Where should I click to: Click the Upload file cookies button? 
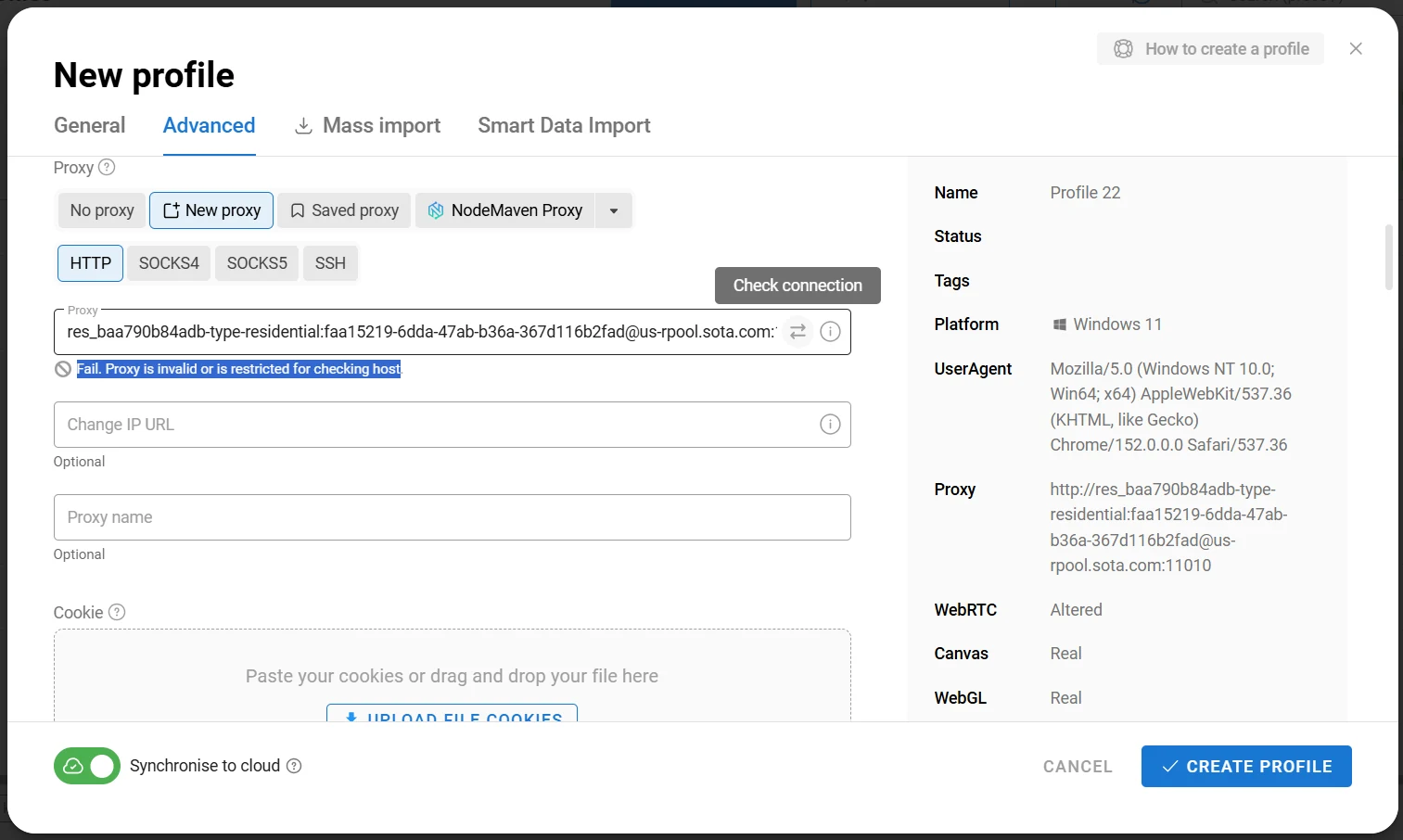pyautogui.click(x=452, y=713)
